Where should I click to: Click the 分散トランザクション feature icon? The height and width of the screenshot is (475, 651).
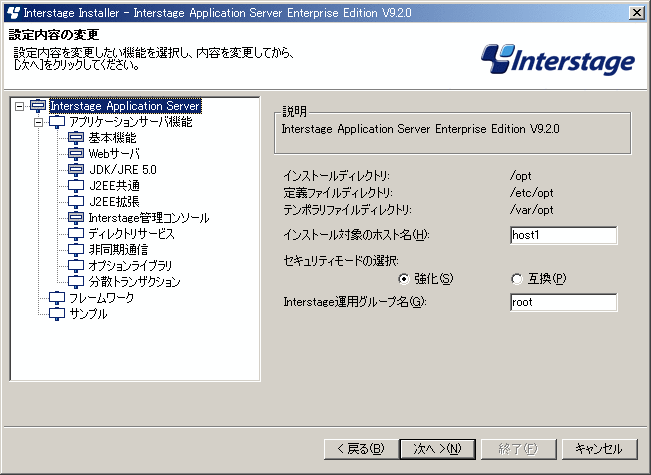click(76, 282)
